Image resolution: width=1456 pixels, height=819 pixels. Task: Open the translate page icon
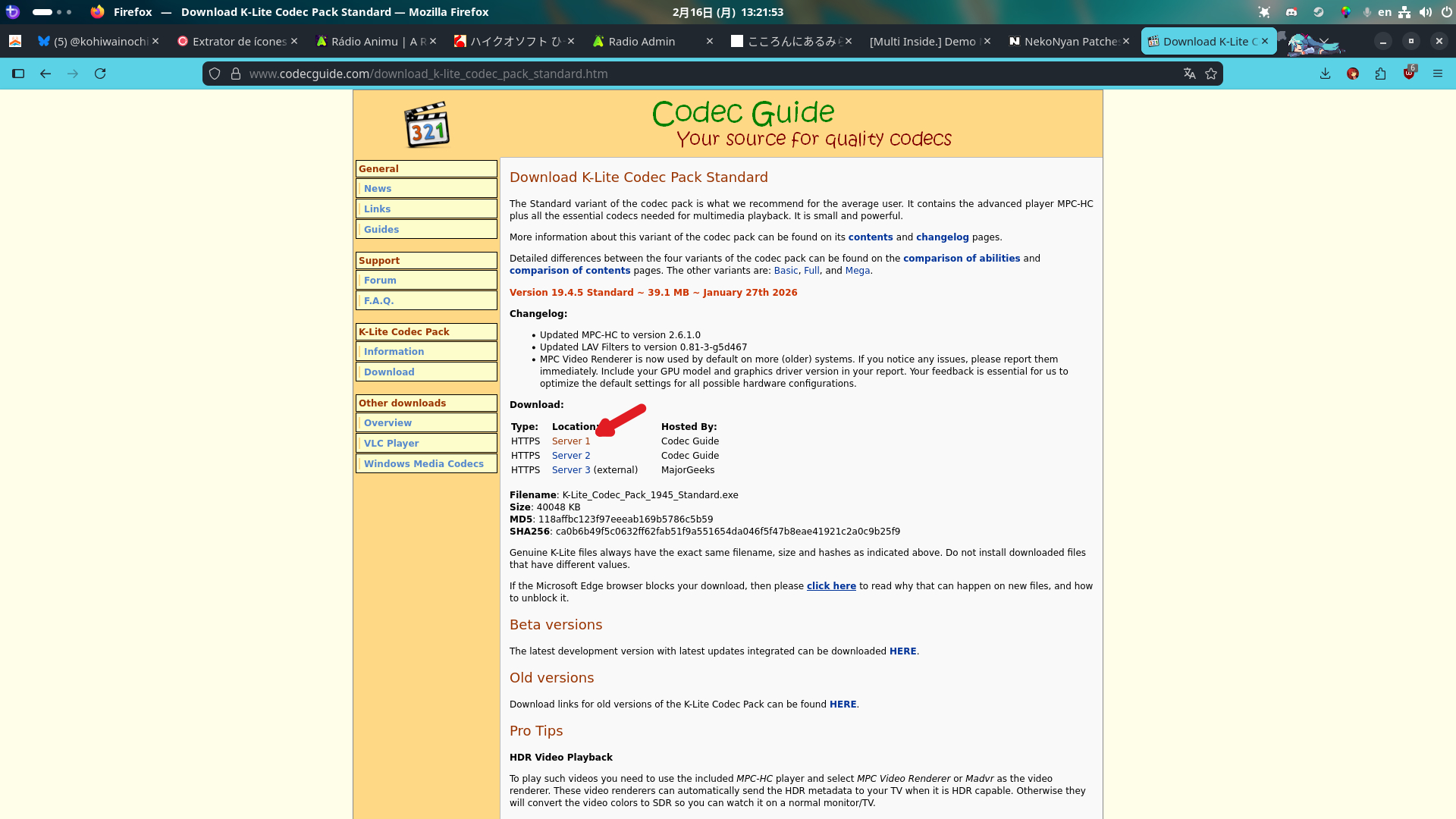(1189, 74)
